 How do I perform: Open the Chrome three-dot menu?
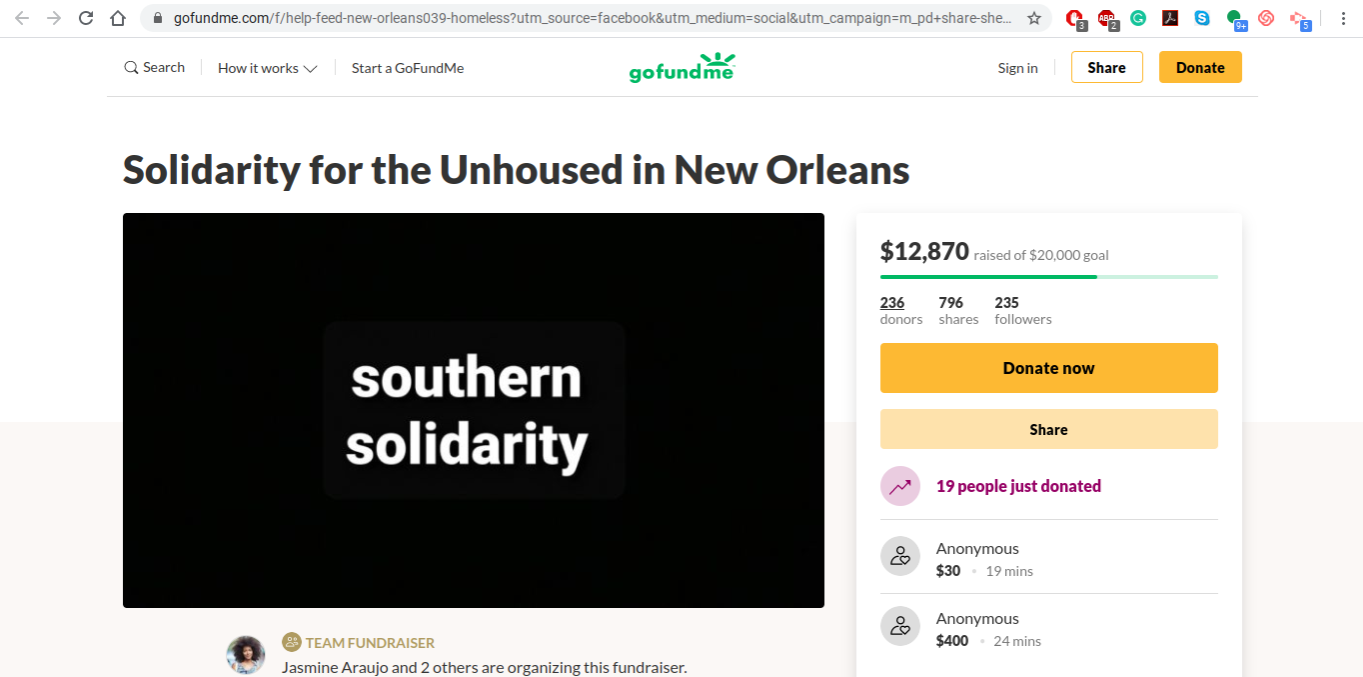1343,18
